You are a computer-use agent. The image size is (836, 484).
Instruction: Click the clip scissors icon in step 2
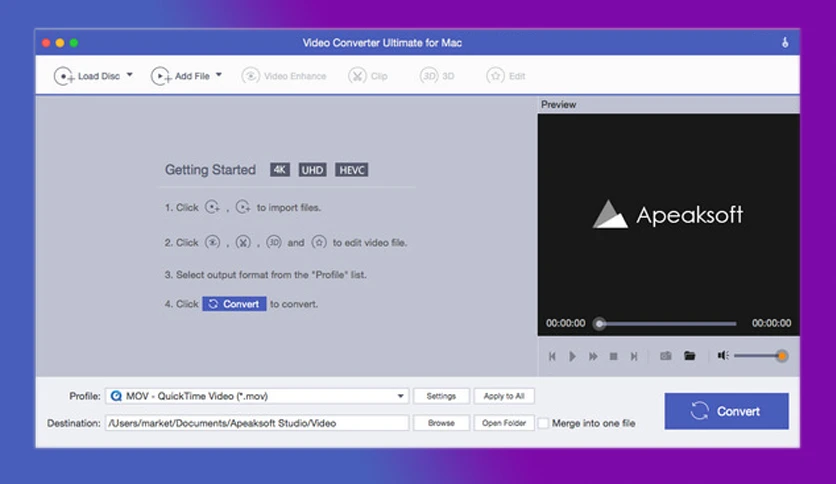click(x=243, y=243)
